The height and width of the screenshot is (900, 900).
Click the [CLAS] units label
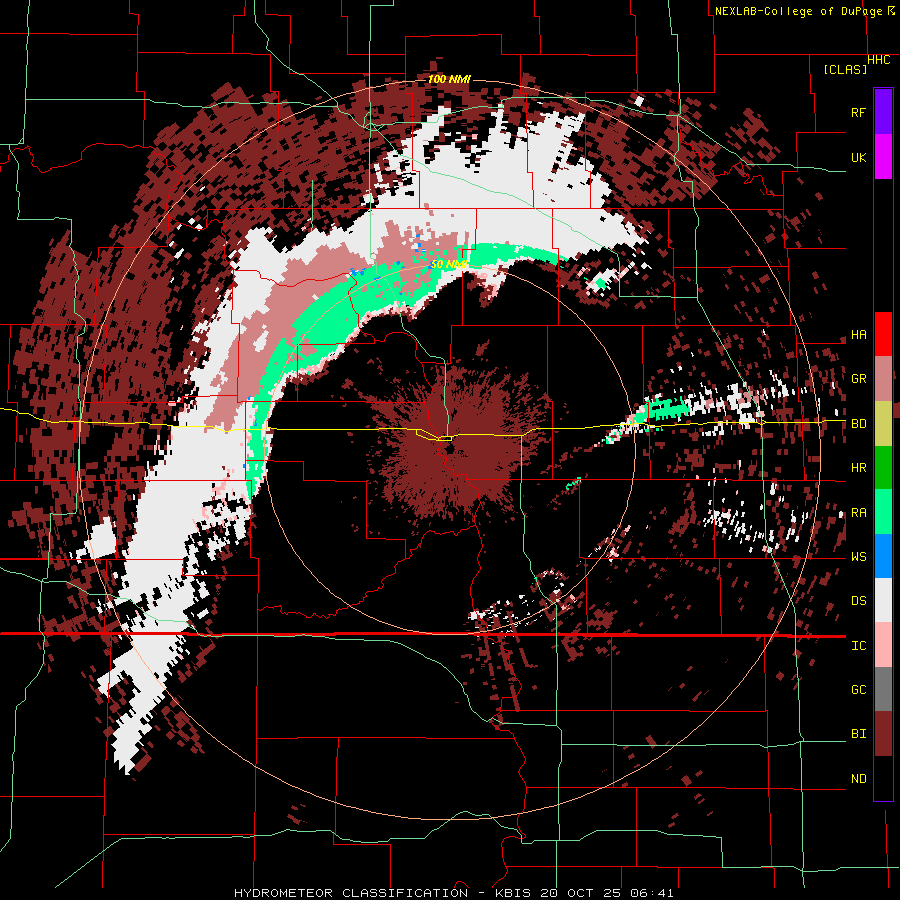(845, 69)
